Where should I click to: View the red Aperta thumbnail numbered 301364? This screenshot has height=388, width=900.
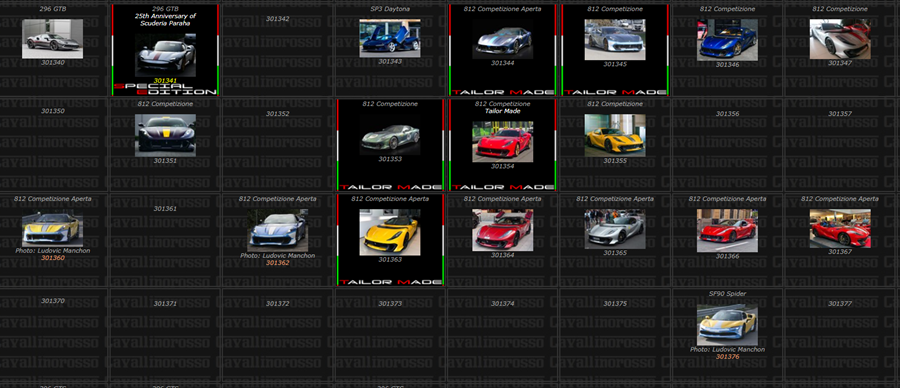pyautogui.click(x=502, y=230)
